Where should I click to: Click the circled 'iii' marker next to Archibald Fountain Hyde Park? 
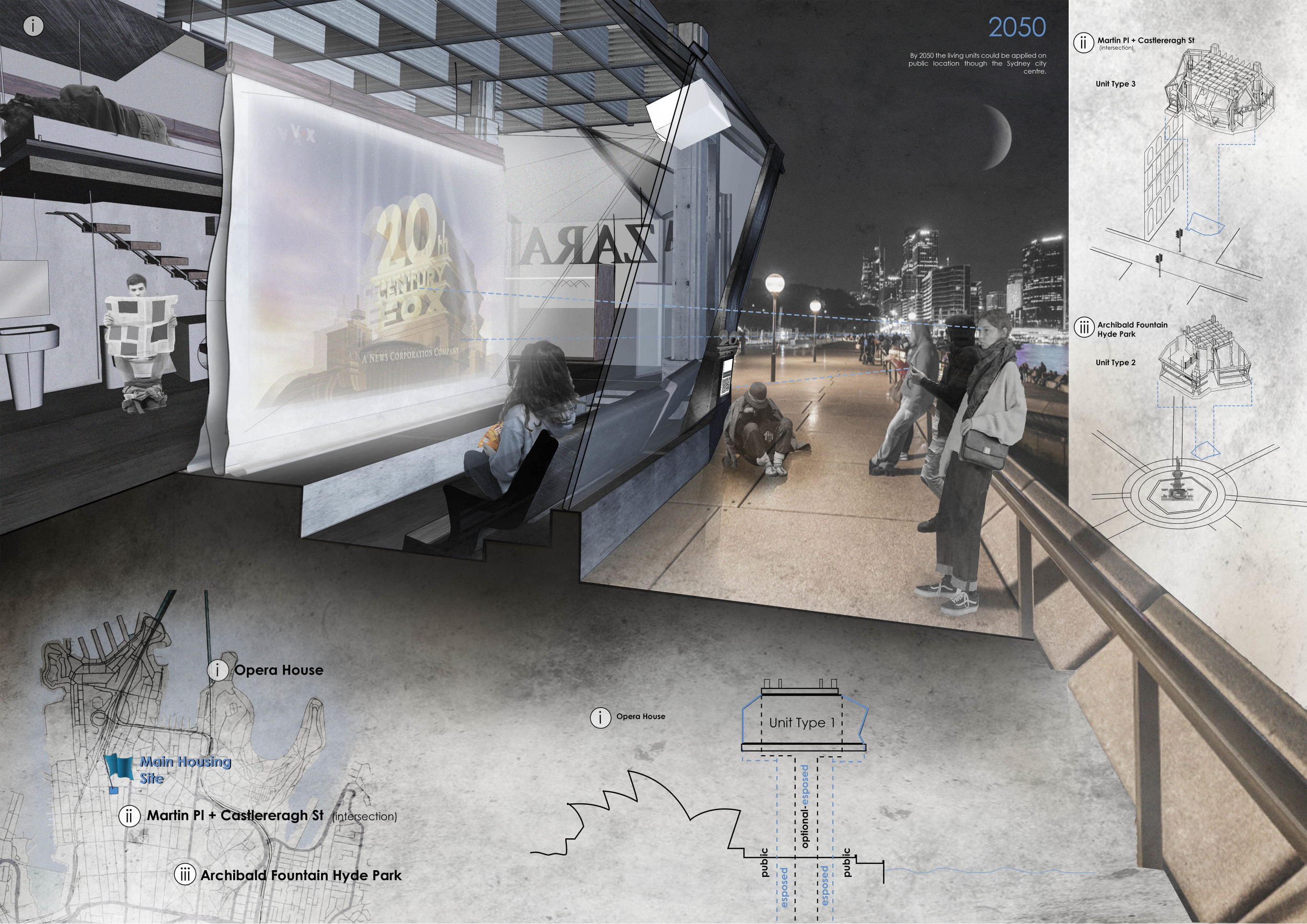tap(185, 875)
